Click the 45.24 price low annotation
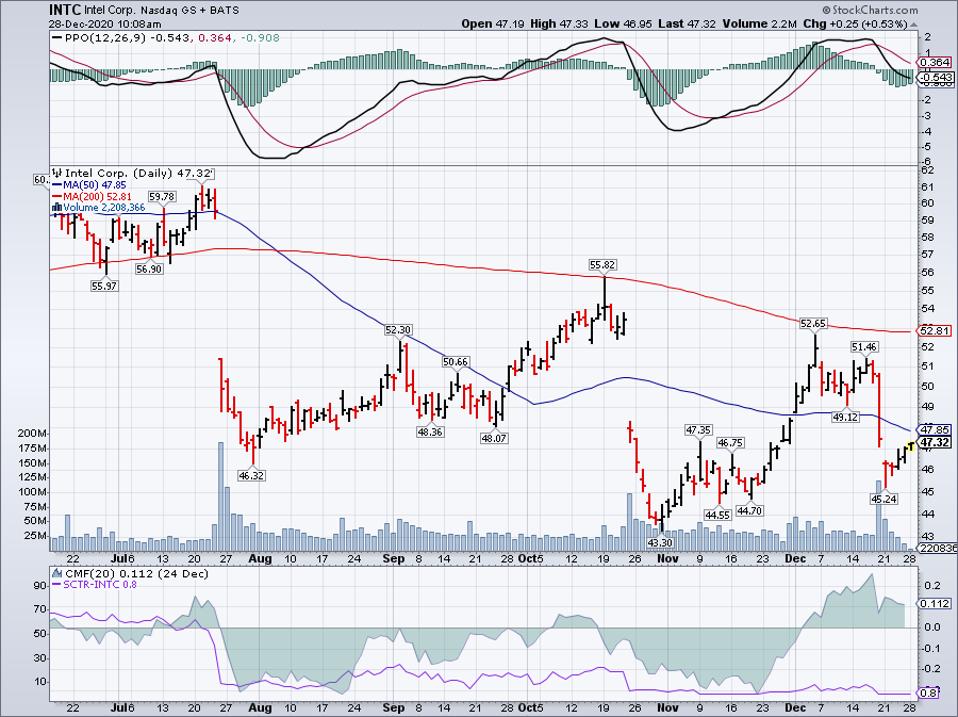Image resolution: width=958 pixels, height=717 pixels. click(x=883, y=499)
